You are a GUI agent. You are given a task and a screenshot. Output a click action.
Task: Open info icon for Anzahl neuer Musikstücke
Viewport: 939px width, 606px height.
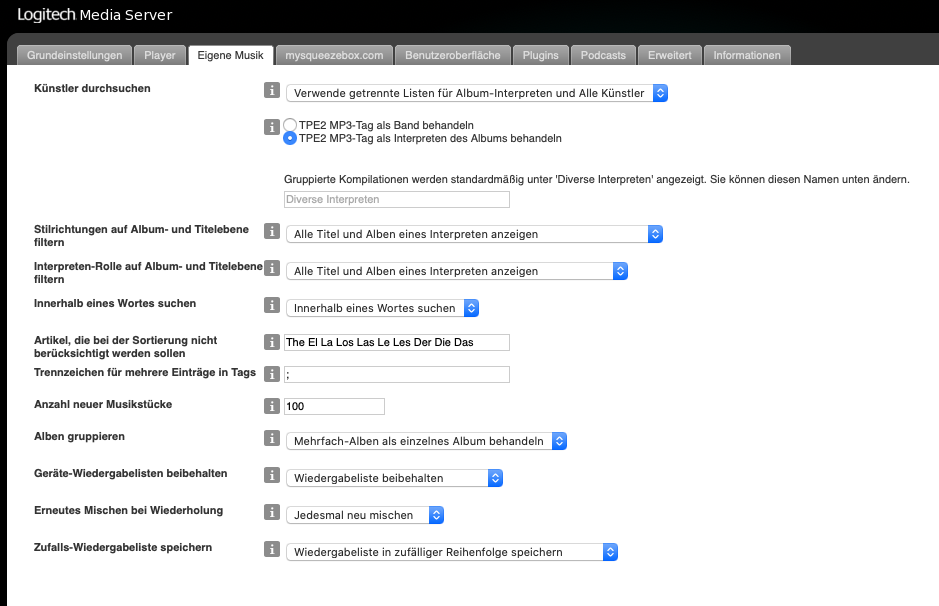click(271, 406)
